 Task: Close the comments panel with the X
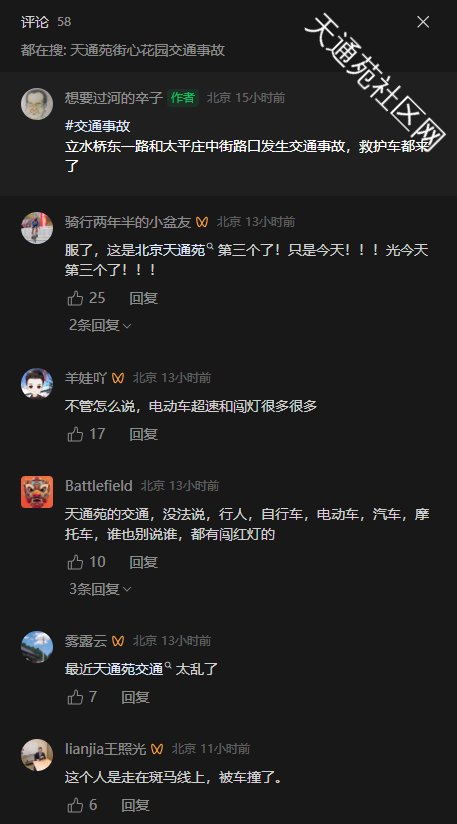click(423, 22)
